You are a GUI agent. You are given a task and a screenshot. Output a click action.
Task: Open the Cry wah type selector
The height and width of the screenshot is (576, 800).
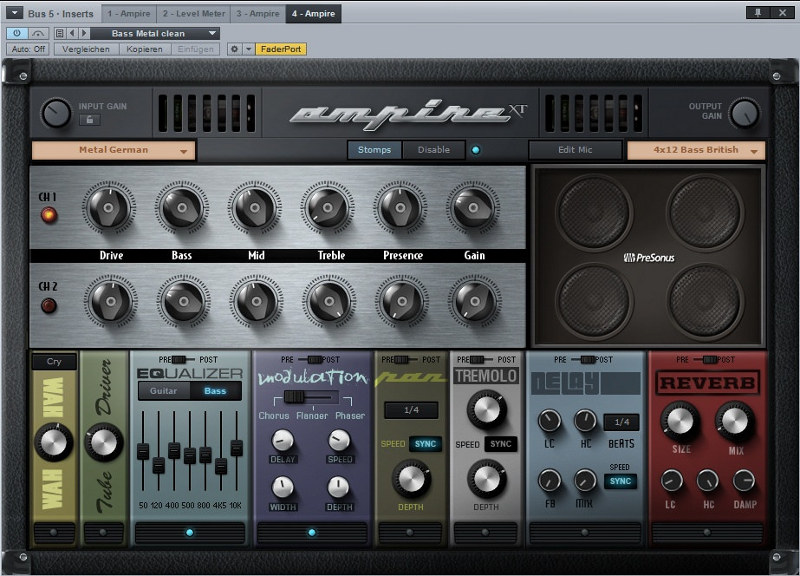click(x=54, y=362)
